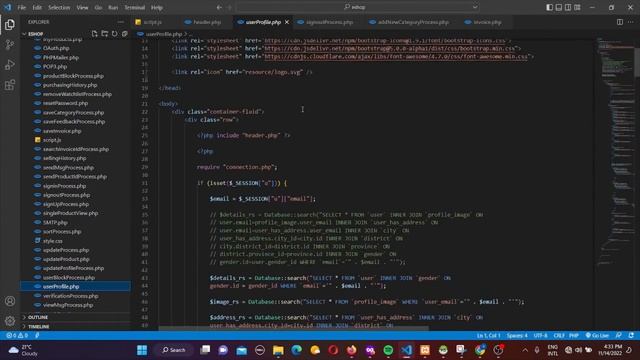Click New File icon in ESHOP explorer

point(95,34)
